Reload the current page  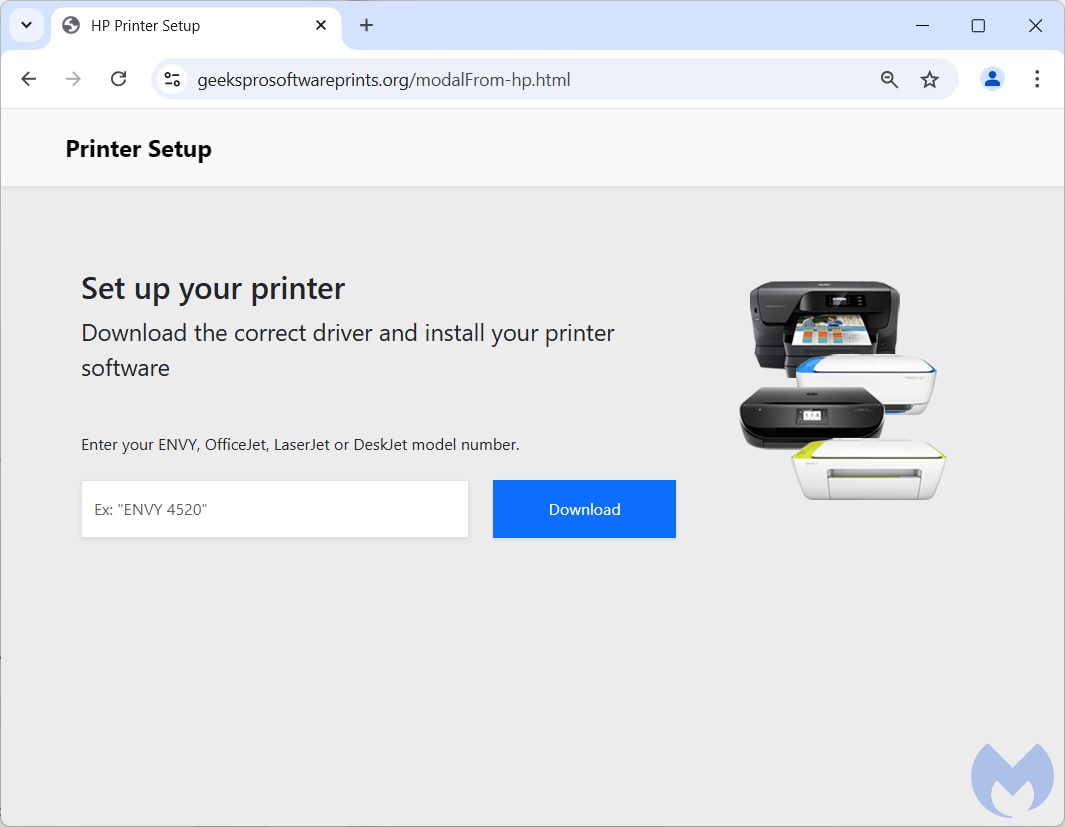(x=119, y=79)
